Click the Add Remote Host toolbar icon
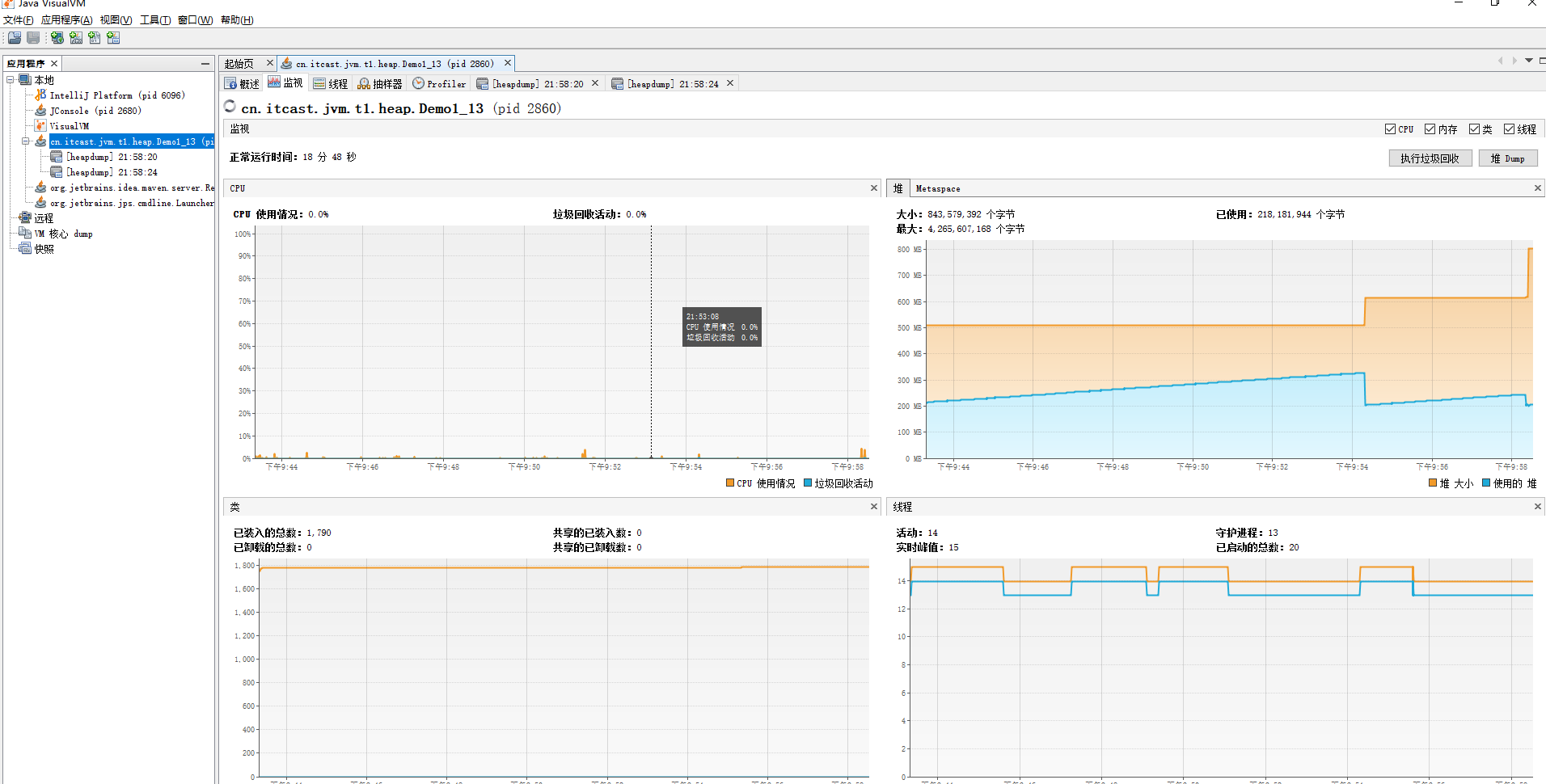Viewport: 1546px width, 784px height. [x=57, y=38]
